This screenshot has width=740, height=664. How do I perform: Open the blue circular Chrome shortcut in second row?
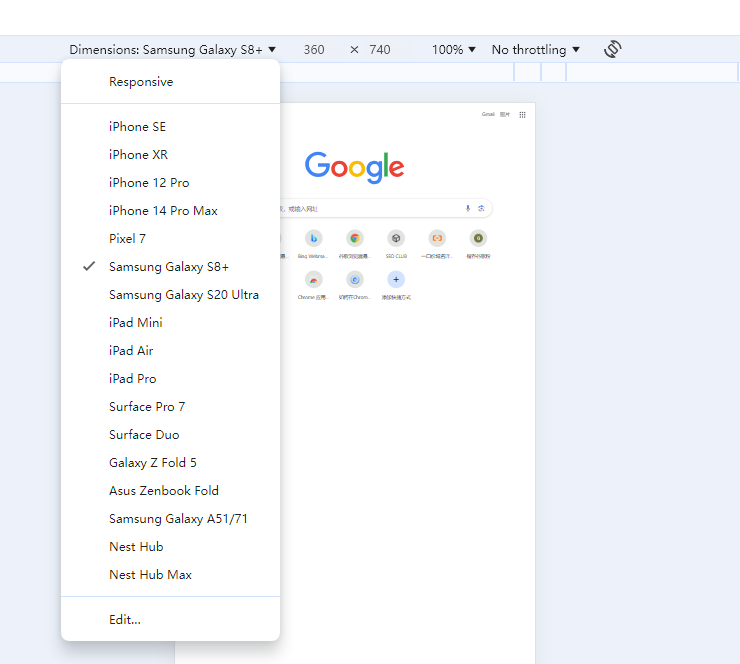(354, 285)
